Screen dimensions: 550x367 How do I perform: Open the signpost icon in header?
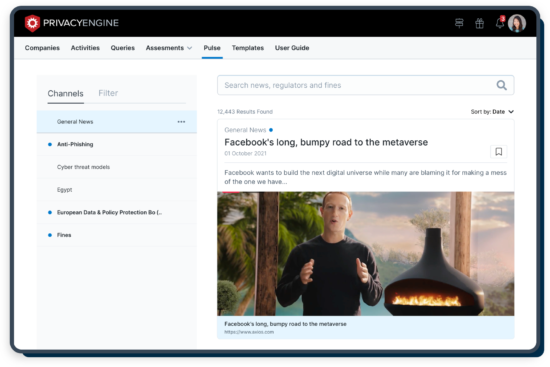pos(459,24)
